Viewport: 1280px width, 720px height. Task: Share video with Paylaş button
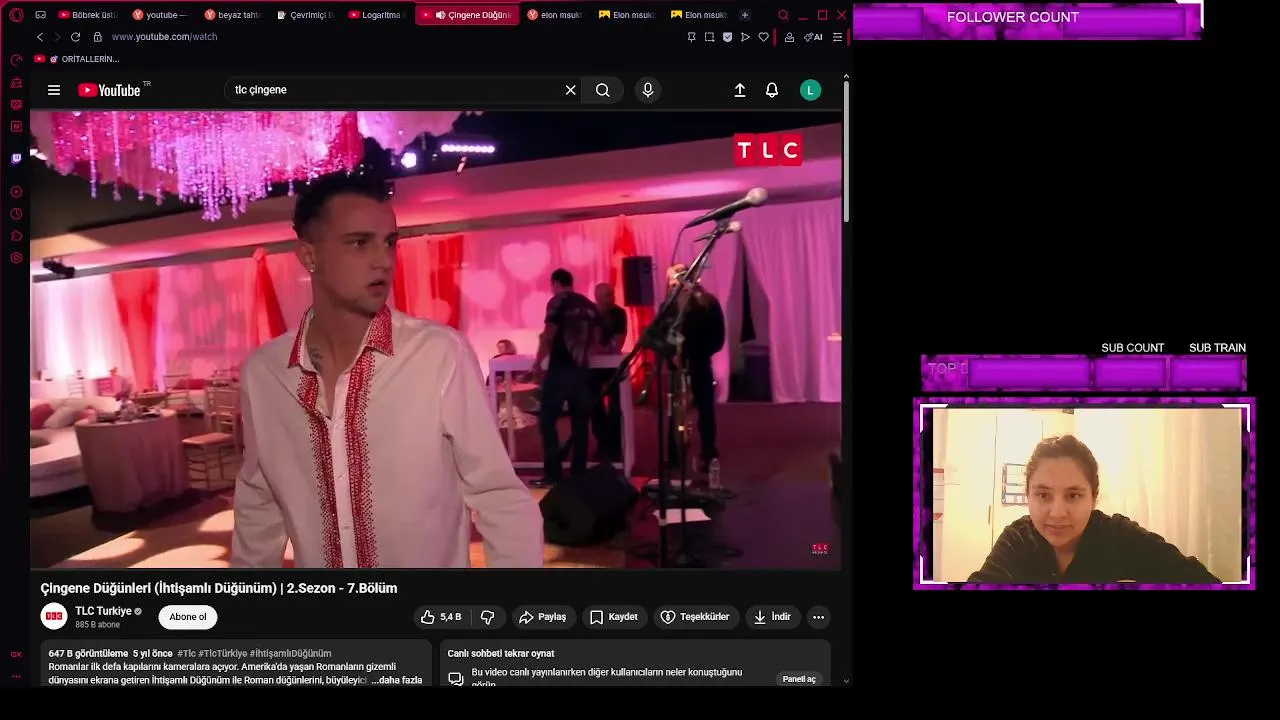[x=543, y=617]
